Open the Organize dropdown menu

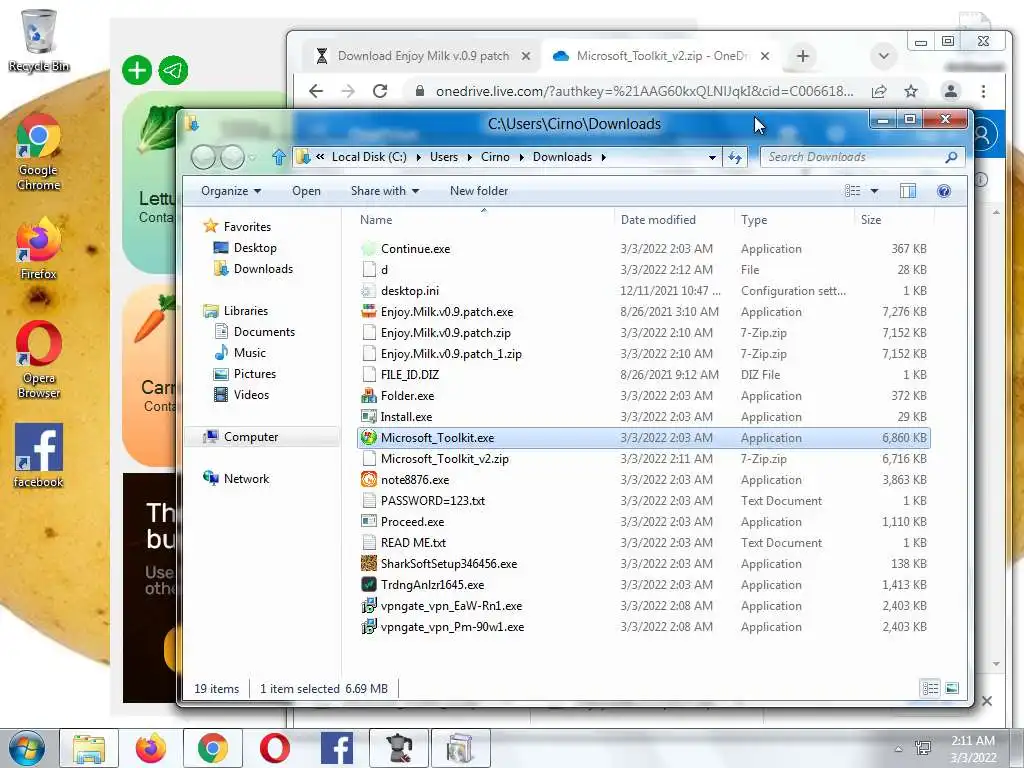(x=231, y=191)
